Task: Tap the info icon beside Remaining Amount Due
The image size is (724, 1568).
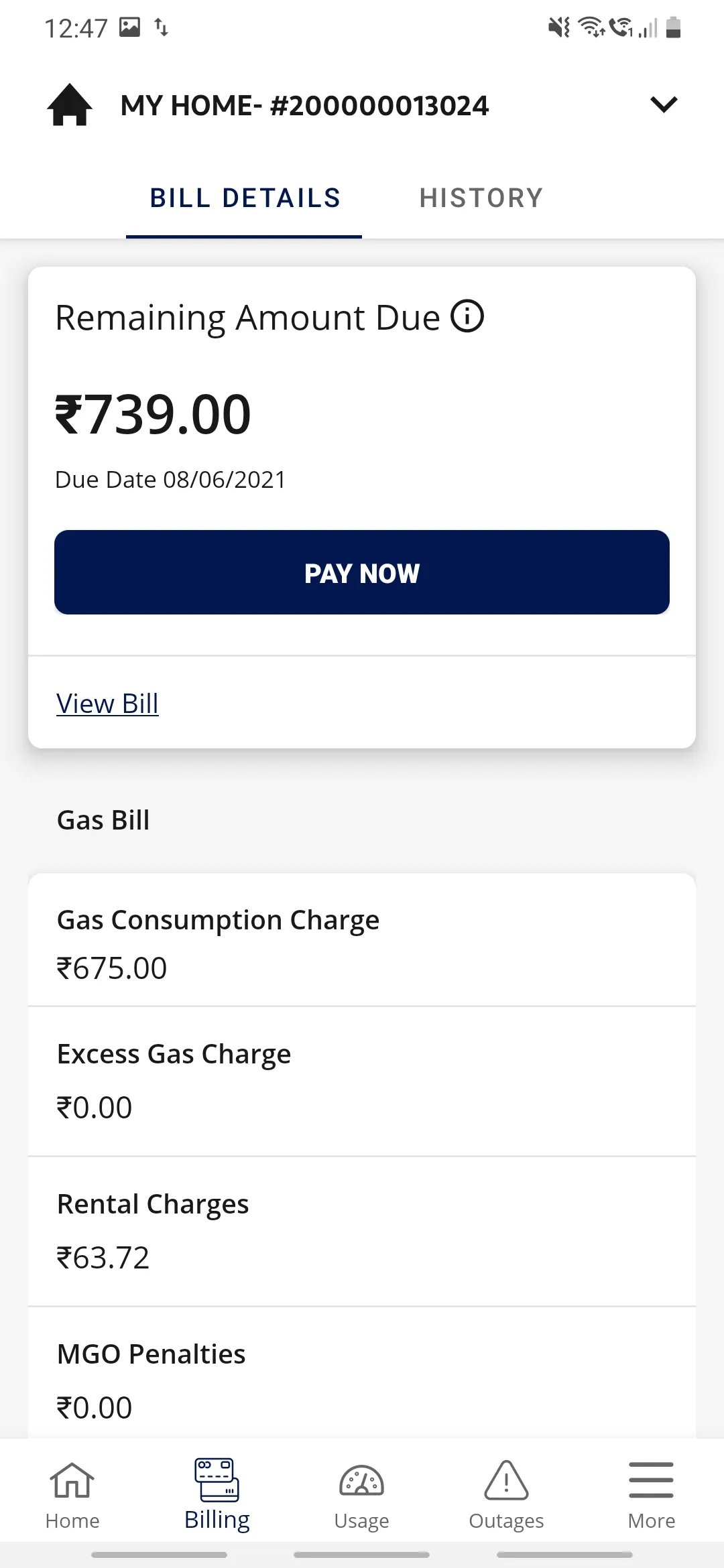Action: pyautogui.click(x=469, y=317)
